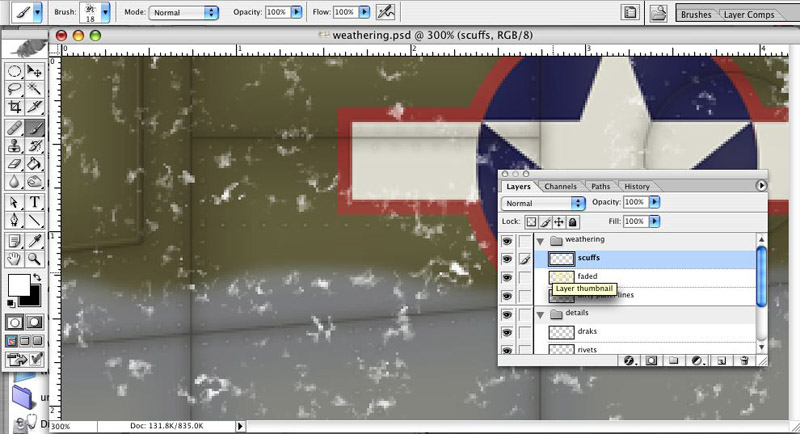
Task: Open the tool preset picker dropdown
Action: [37, 13]
